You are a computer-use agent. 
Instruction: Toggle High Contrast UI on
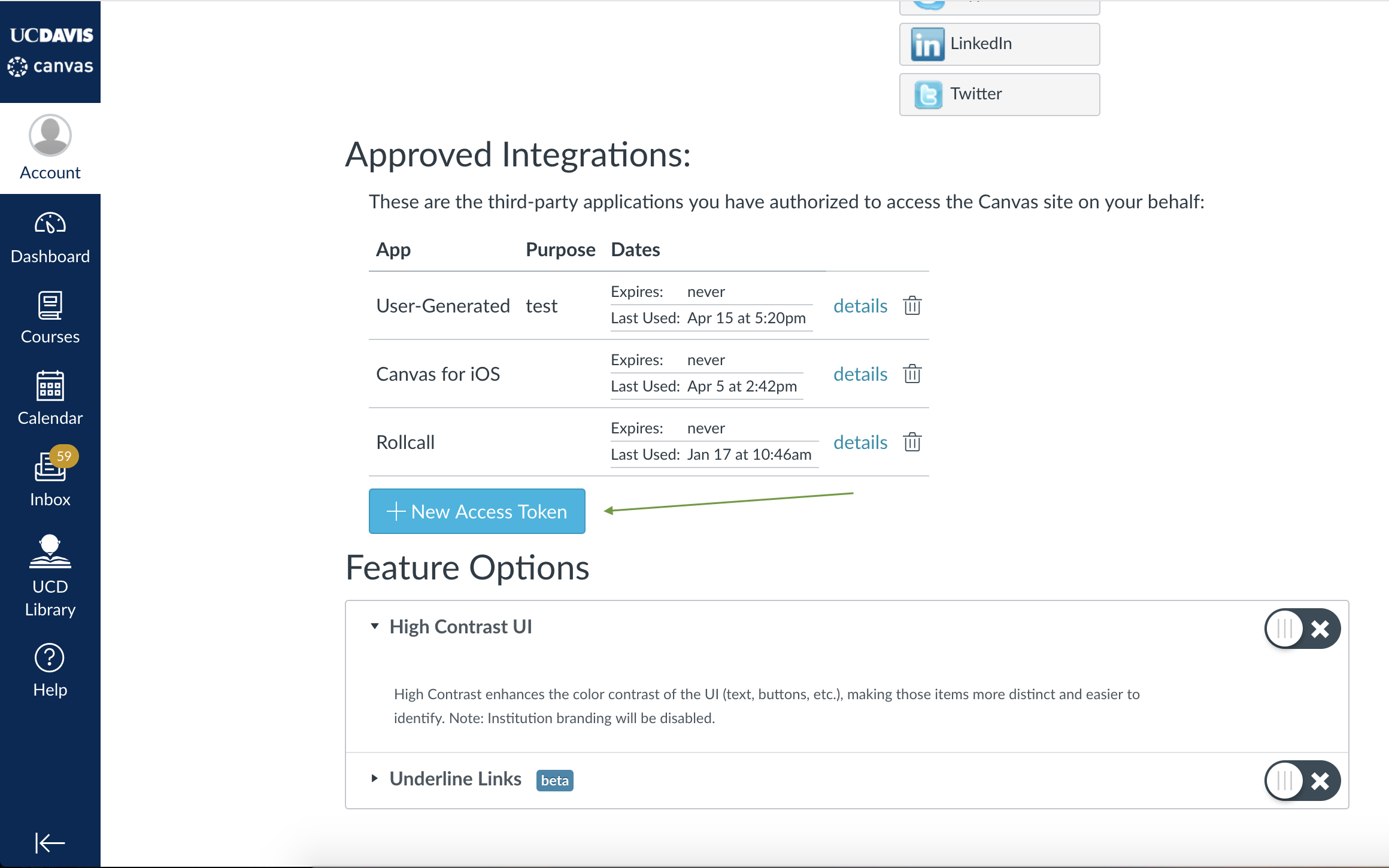[x=1302, y=629]
